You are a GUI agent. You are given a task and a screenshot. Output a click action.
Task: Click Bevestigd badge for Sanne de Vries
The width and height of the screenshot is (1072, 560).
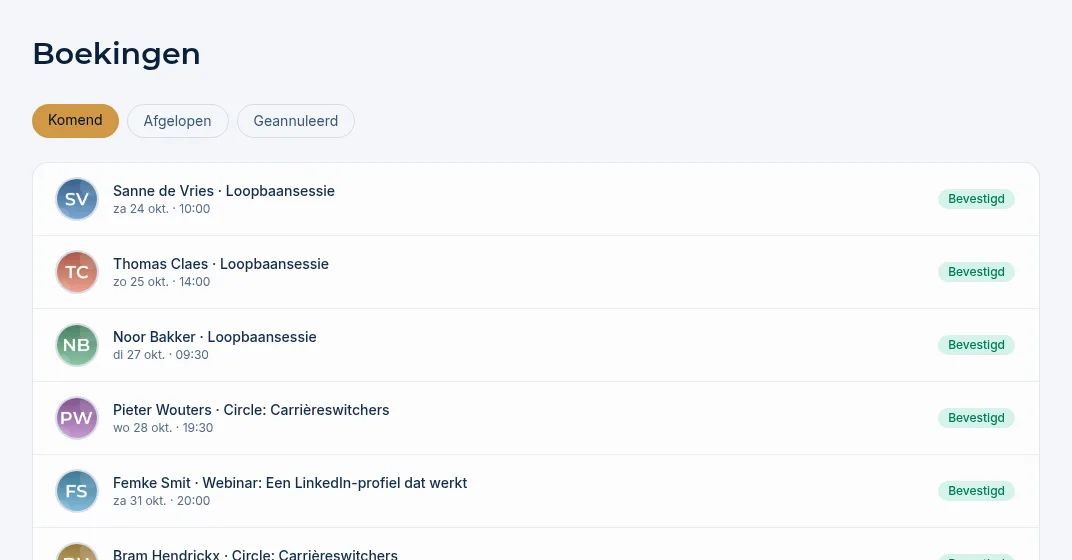(x=976, y=199)
